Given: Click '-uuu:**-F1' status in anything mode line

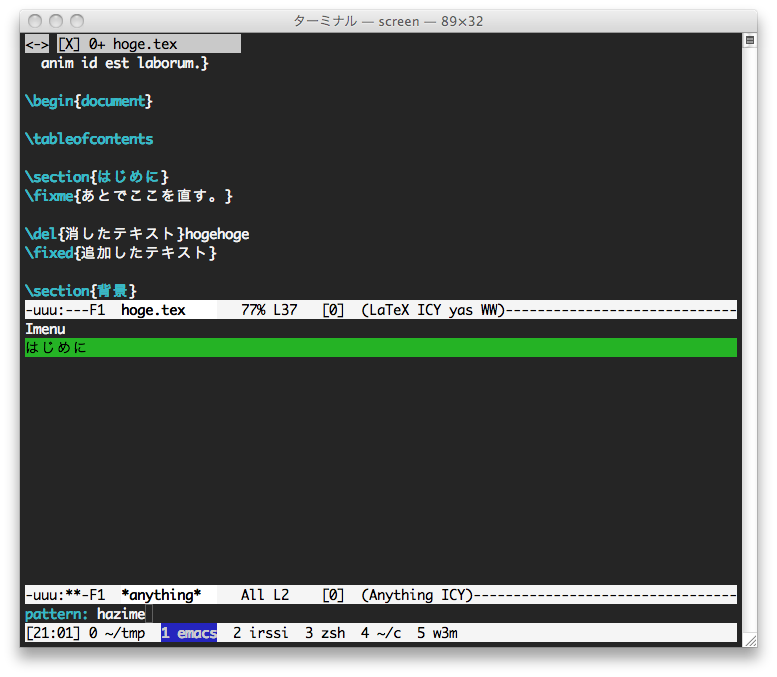Looking at the screenshot, I should coord(65,595).
